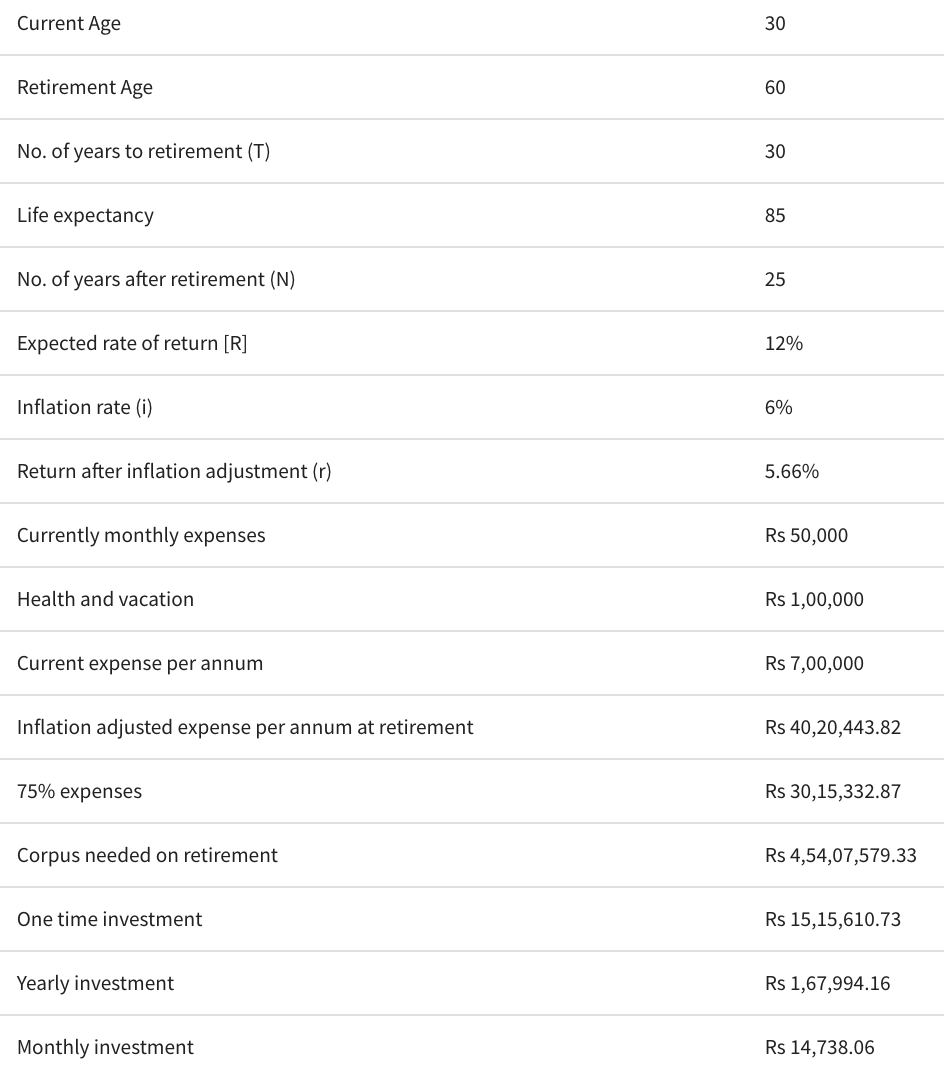The height and width of the screenshot is (1070, 944).
Task: Click the "Current expense per annum" label
Action: click(140, 664)
